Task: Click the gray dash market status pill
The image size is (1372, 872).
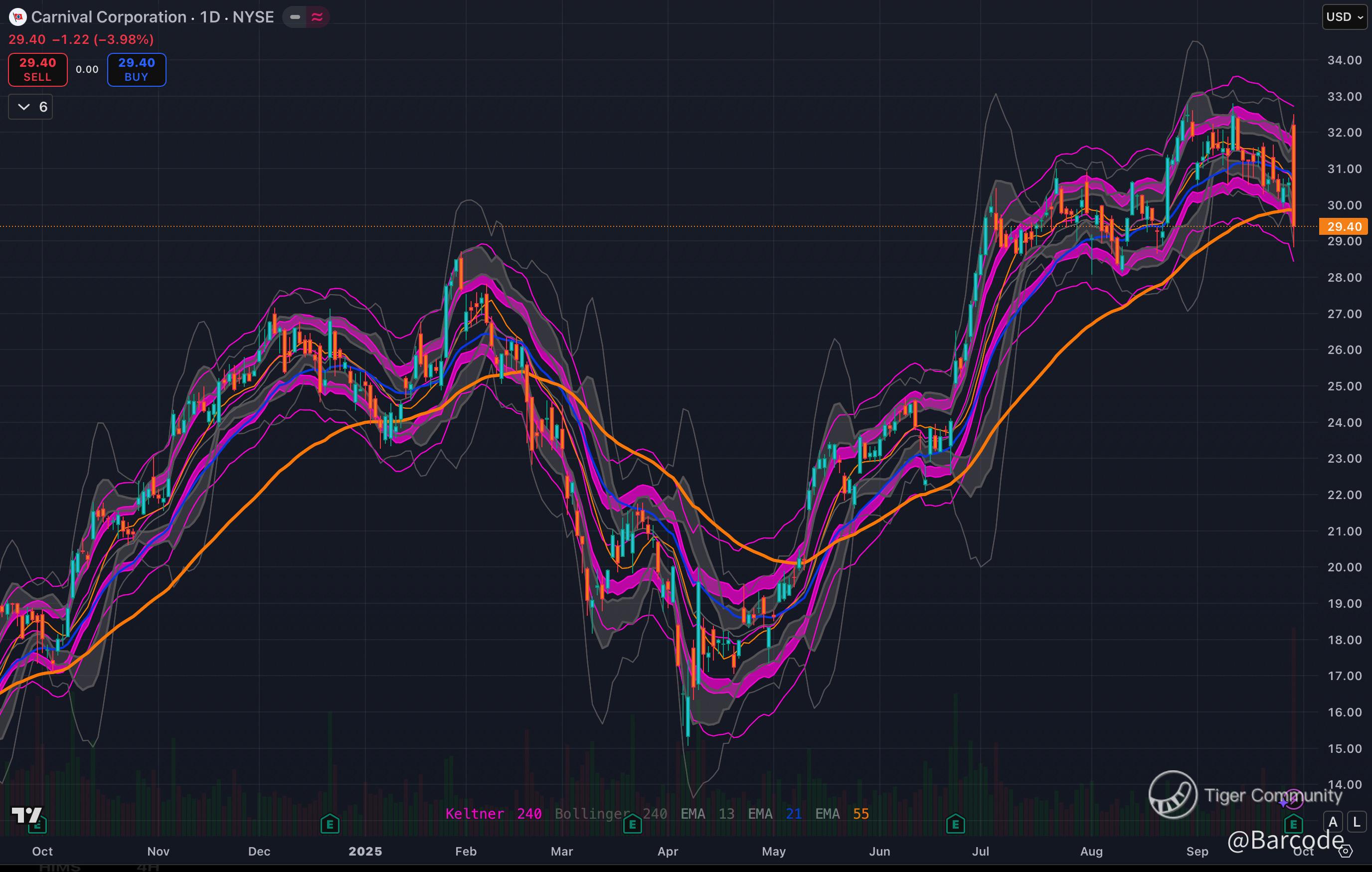Action: 295,17
